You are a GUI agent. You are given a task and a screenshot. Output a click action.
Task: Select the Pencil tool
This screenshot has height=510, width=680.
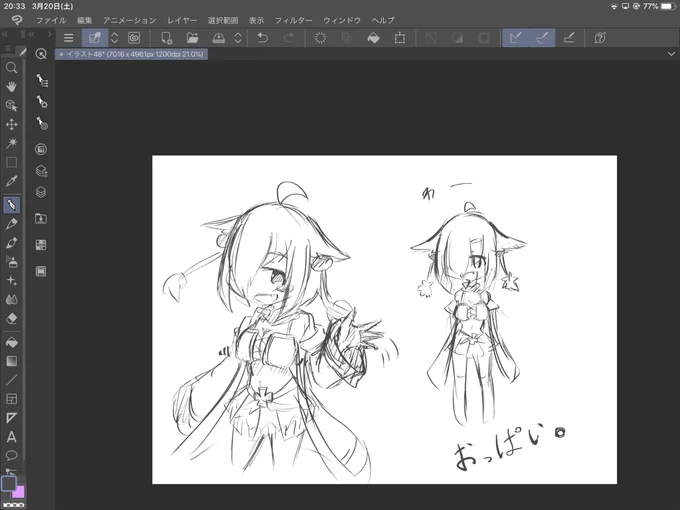(x=12, y=224)
